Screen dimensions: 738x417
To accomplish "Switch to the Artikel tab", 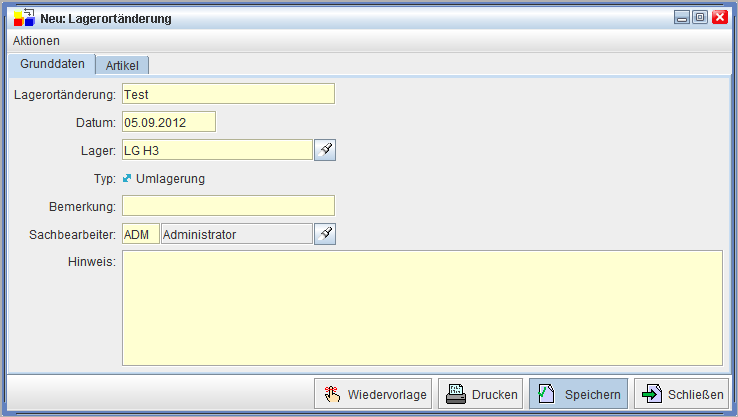I will point(122,65).
